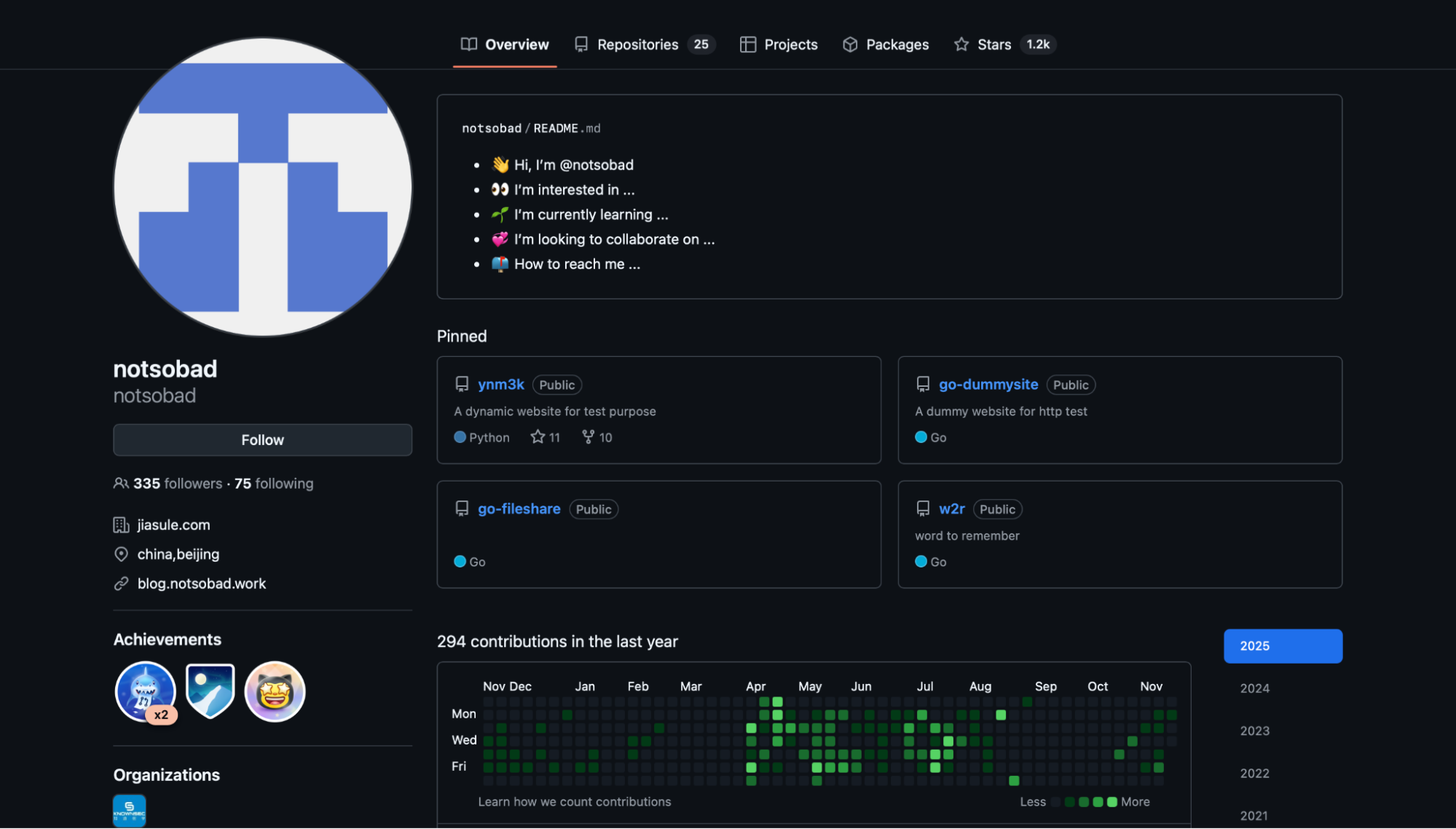Viewport: 1456px width, 829px height.
Task: Click the followers people icon
Action: 121,484
